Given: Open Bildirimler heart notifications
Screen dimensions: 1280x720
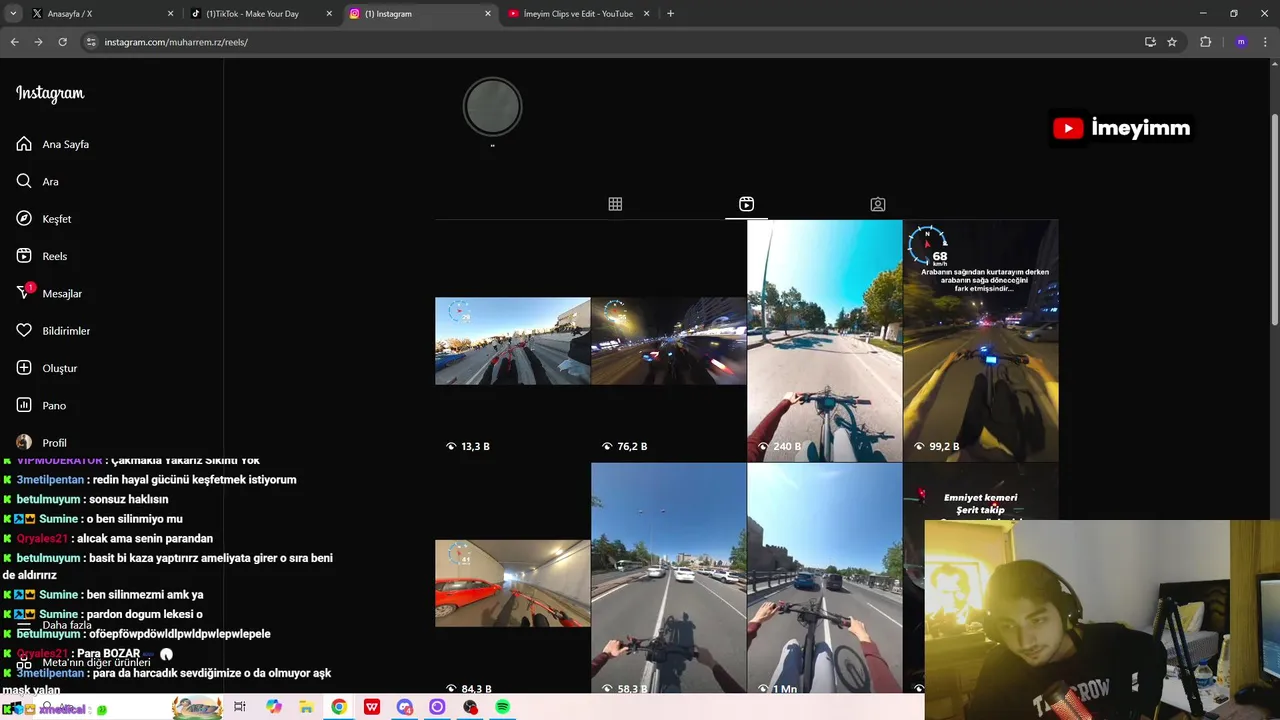Looking at the screenshot, I should pos(52,331).
